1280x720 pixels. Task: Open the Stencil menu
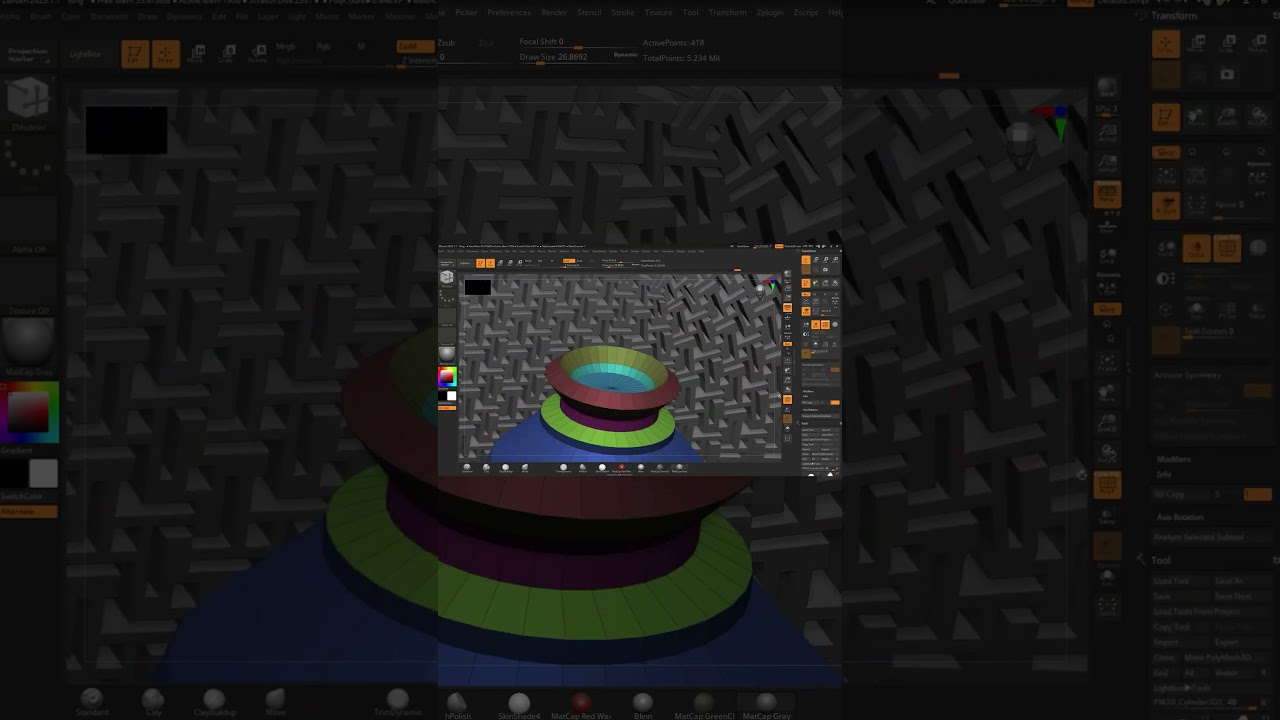pyautogui.click(x=590, y=12)
